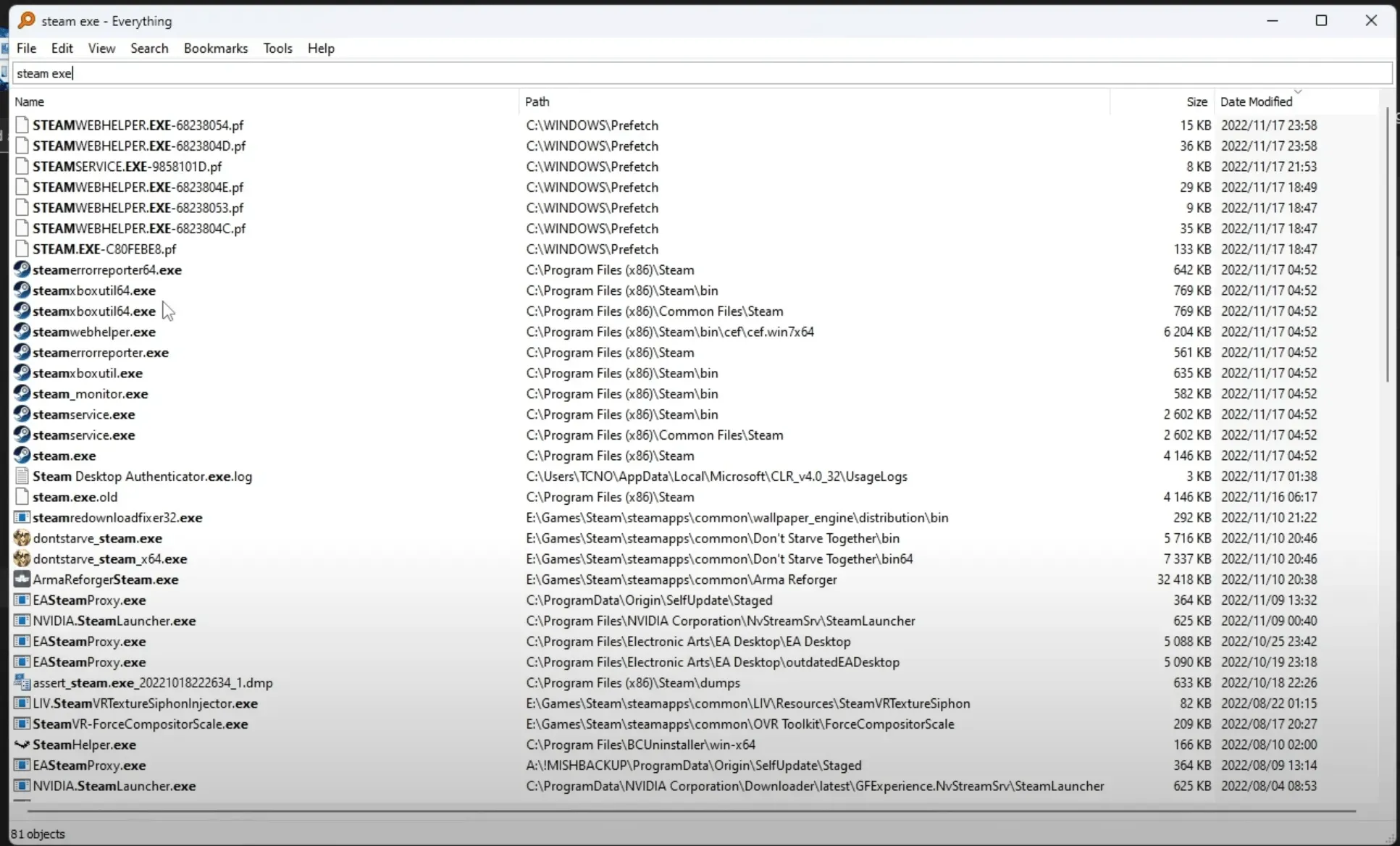Select steamservice.exe located in Common Files\Steam
Viewport: 1400px width, 846px height.
(84, 435)
